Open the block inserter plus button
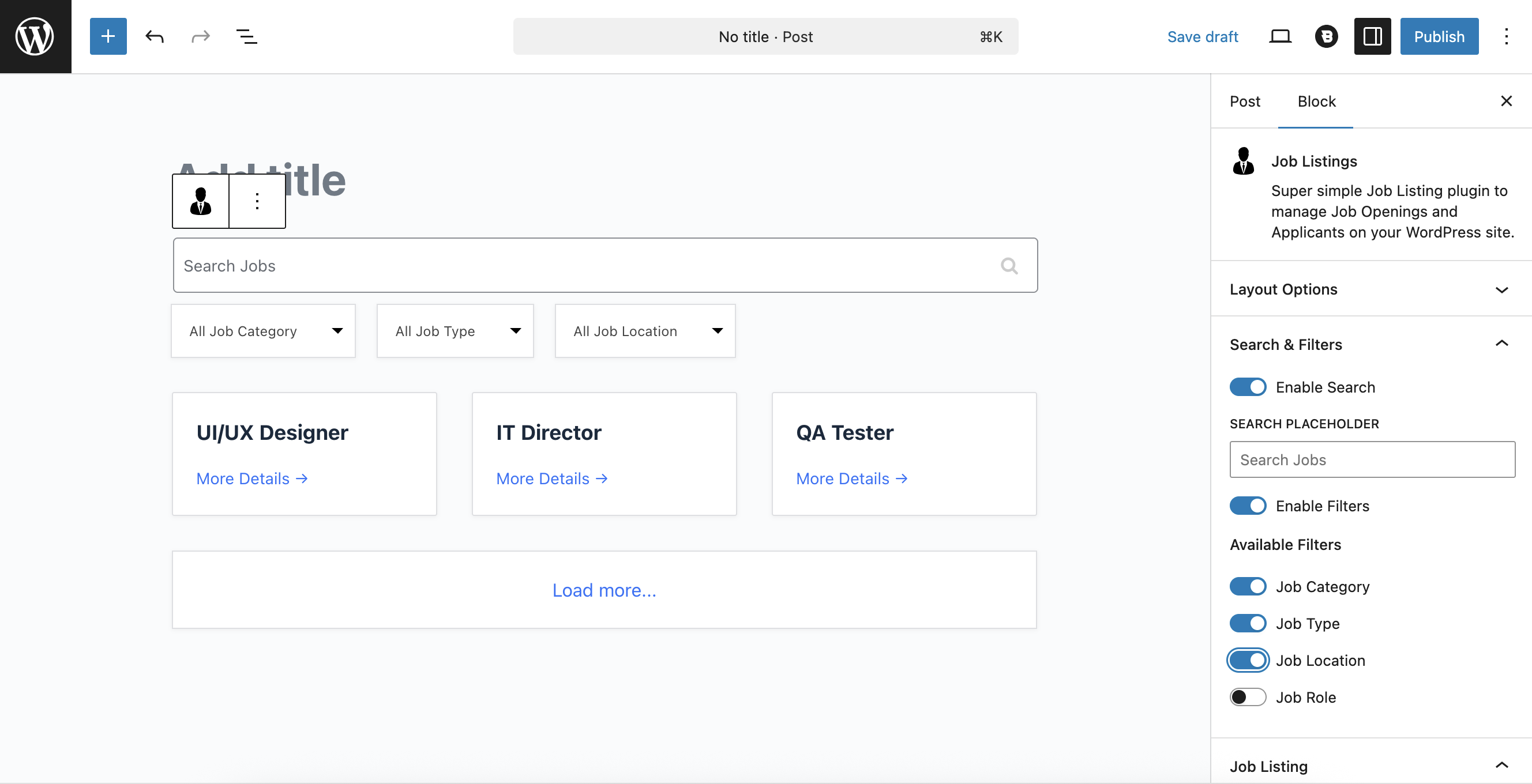Screen dimensions: 1532x784 point(108,36)
